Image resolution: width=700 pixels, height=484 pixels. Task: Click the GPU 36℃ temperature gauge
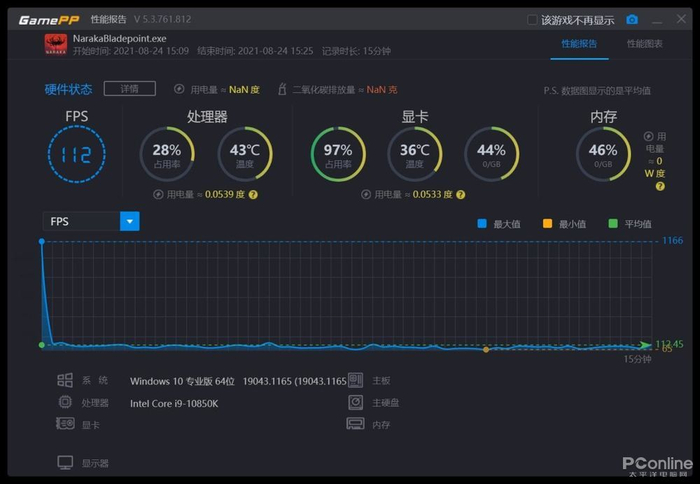pos(415,154)
